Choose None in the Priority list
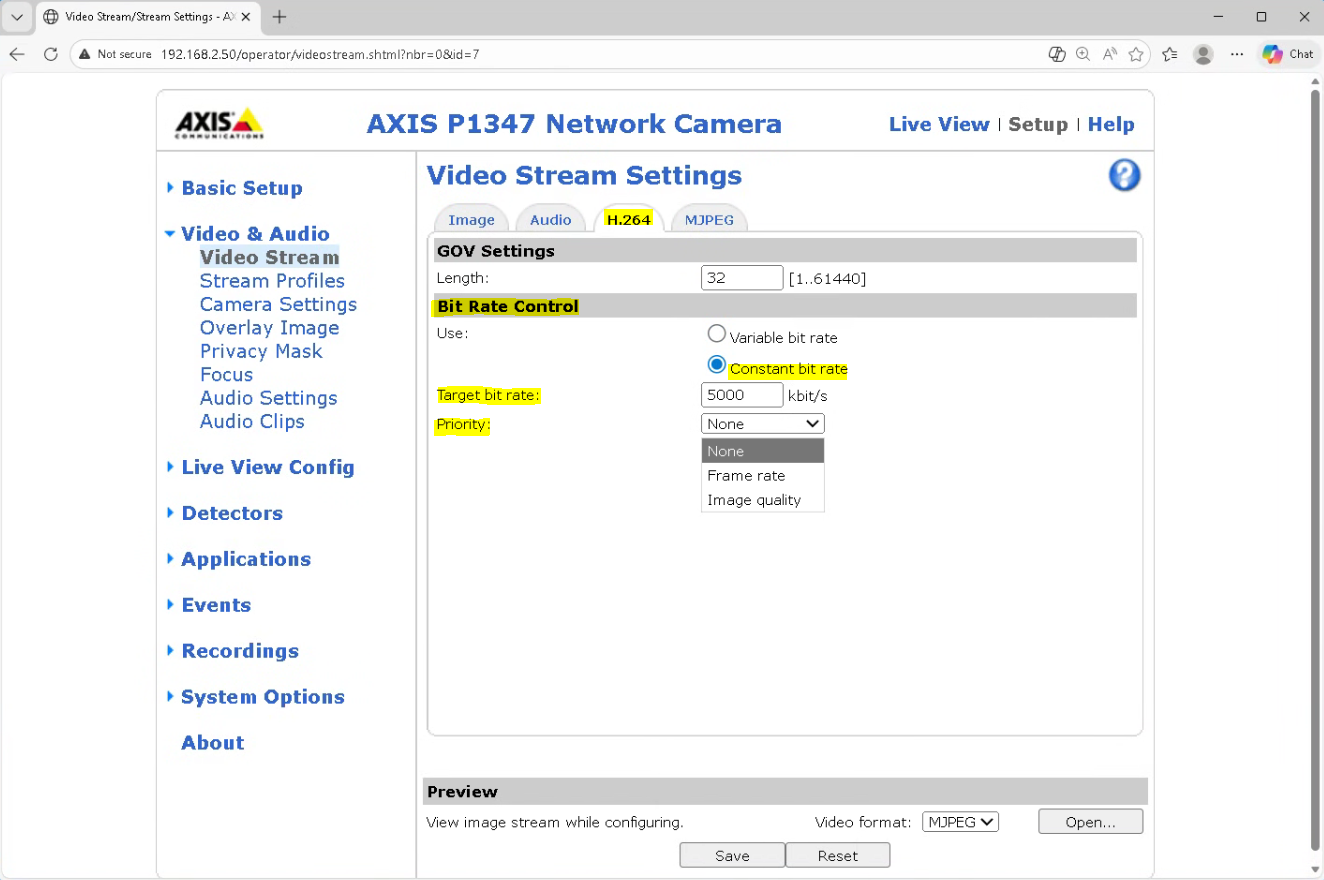 (763, 451)
